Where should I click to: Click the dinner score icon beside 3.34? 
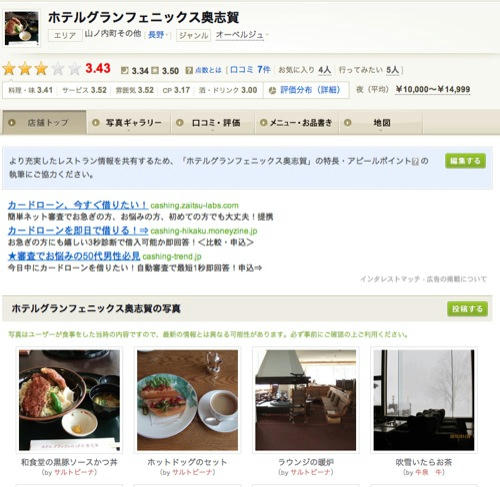point(124,70)
